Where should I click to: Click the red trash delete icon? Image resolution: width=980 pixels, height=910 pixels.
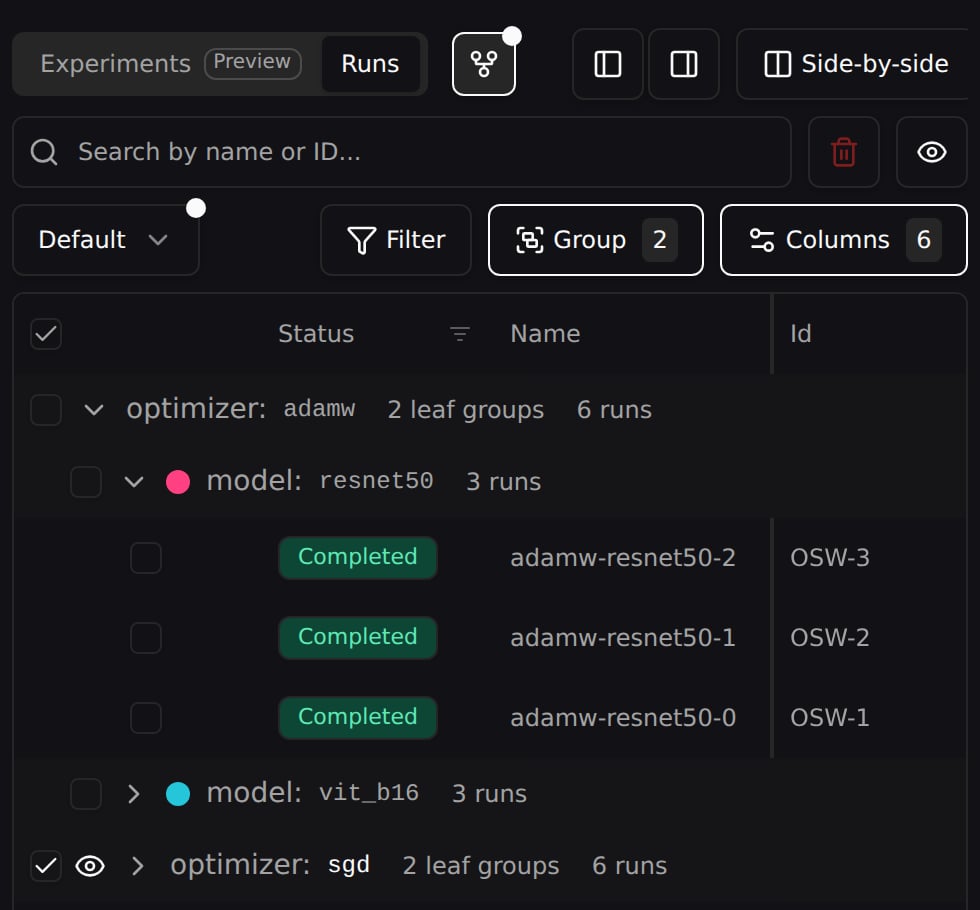[844, 152]
